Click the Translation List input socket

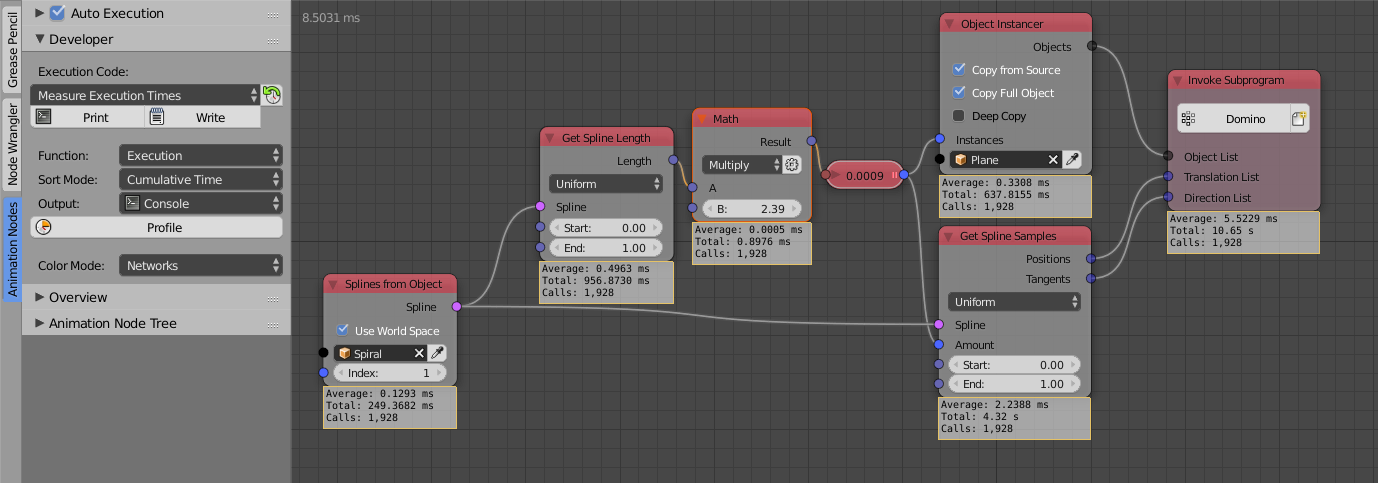[1168, 177]
